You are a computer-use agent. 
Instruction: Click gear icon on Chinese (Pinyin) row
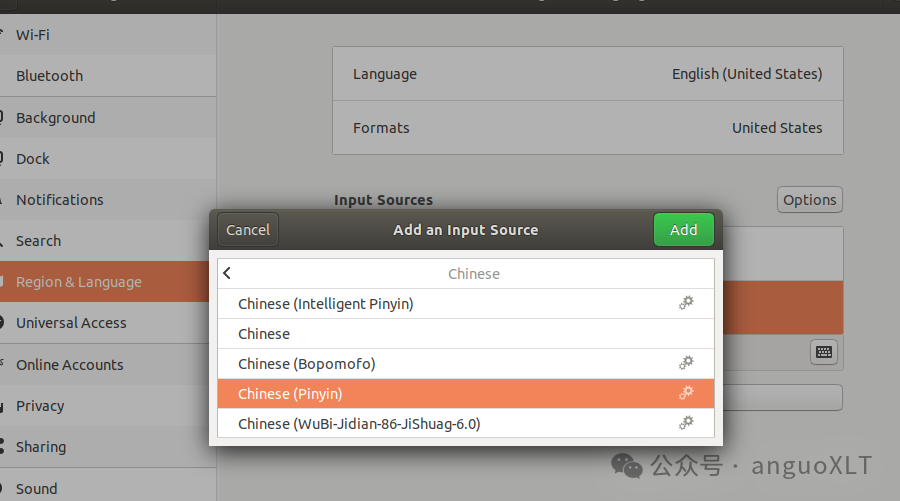click(x=686, y=393)
